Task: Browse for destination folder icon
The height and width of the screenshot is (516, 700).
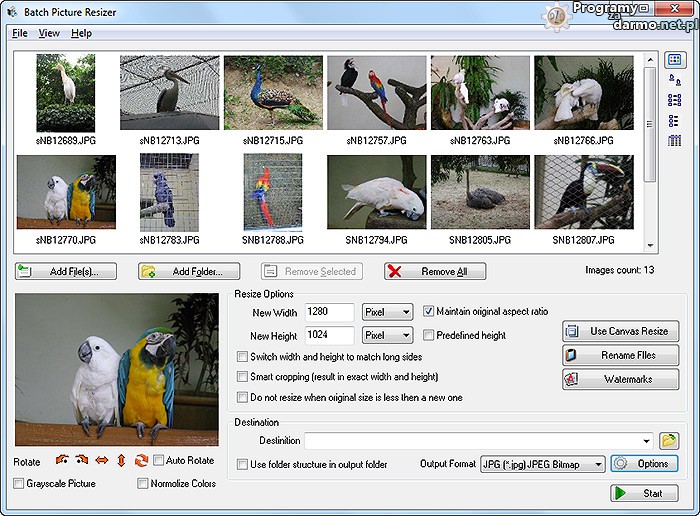Action: point(669,440)
